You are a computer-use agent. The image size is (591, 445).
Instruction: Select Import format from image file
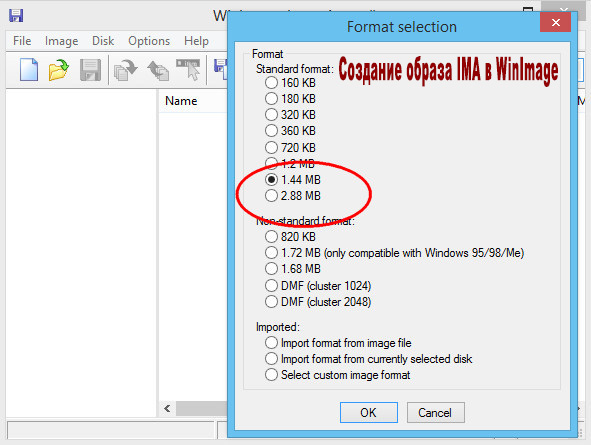338,343
